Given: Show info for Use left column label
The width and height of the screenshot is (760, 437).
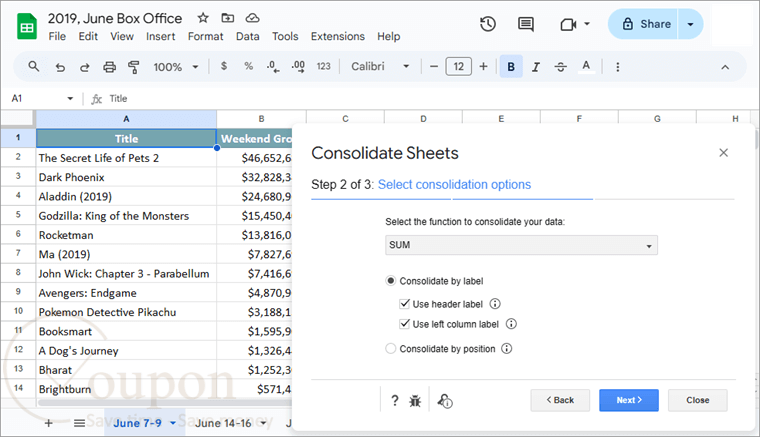Looking at the screenshot, I should [x=511, y=324].
